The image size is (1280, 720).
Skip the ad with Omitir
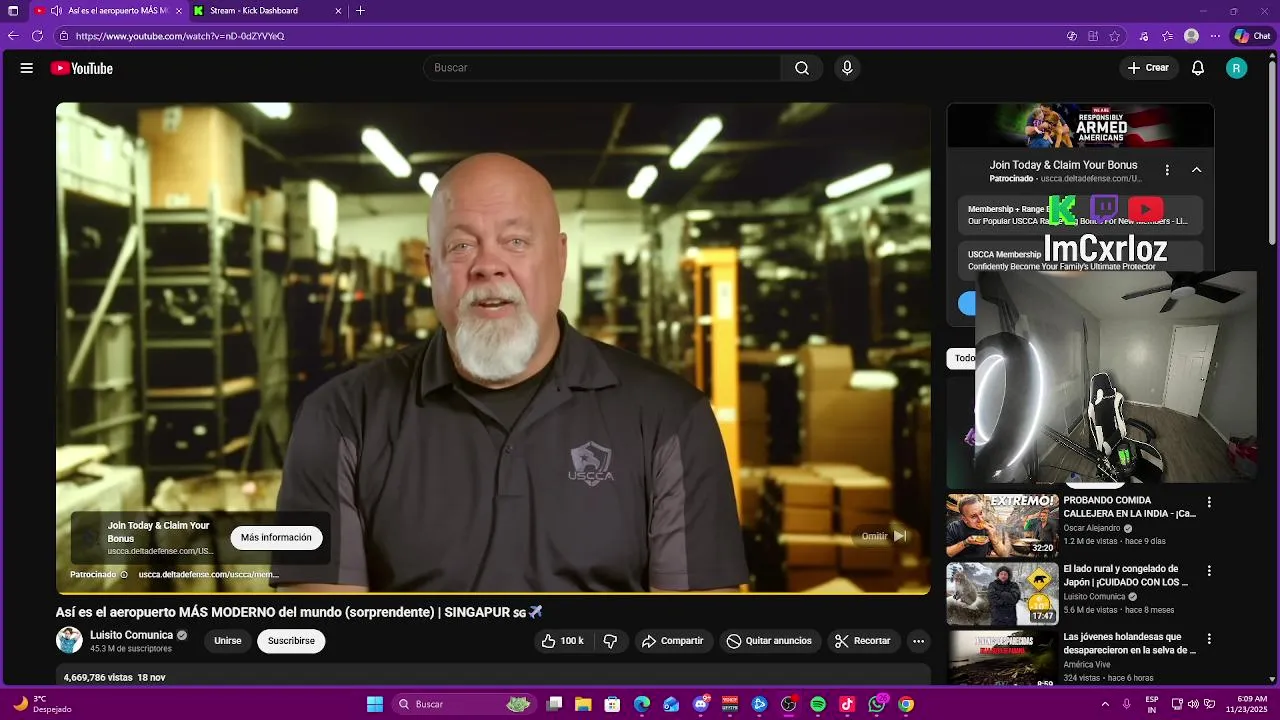coord(885,536)
